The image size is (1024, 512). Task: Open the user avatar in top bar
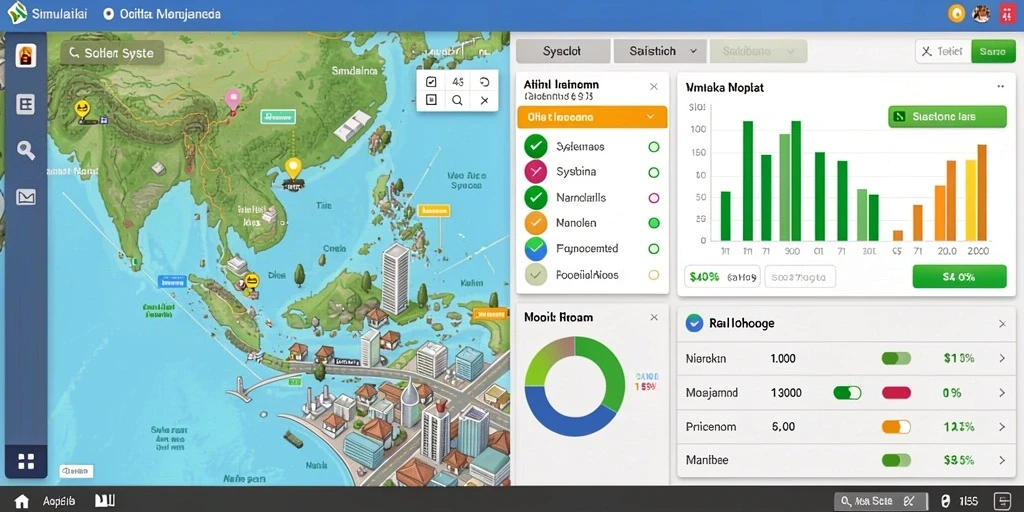click(981, 14)
